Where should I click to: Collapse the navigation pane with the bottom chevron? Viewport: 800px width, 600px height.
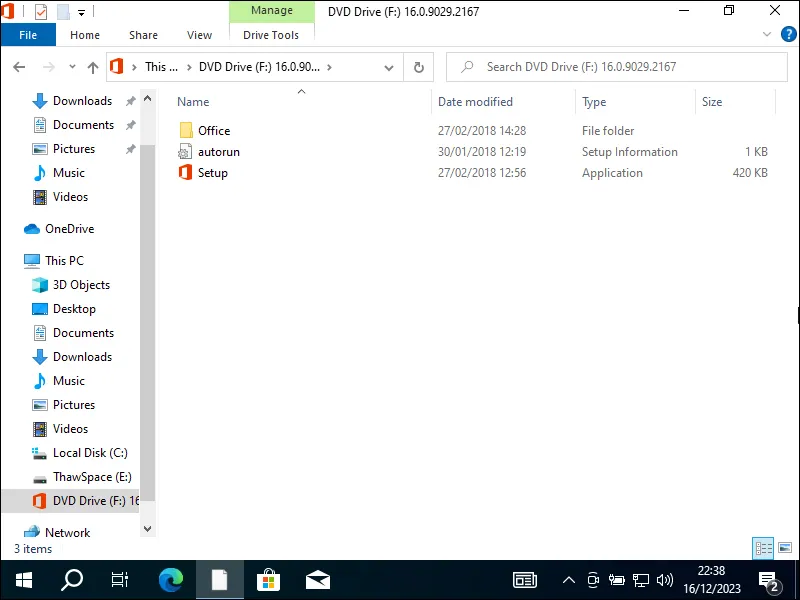pos(147,528)
